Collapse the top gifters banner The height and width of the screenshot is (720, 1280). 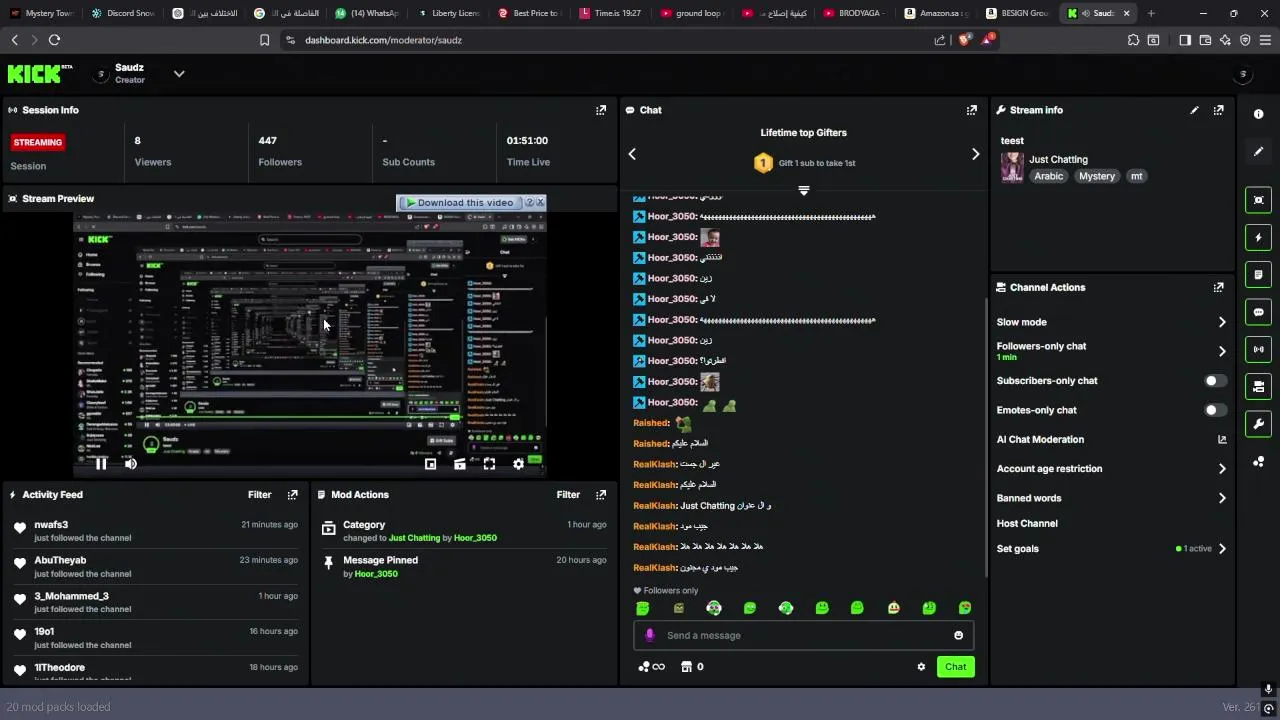803,190
